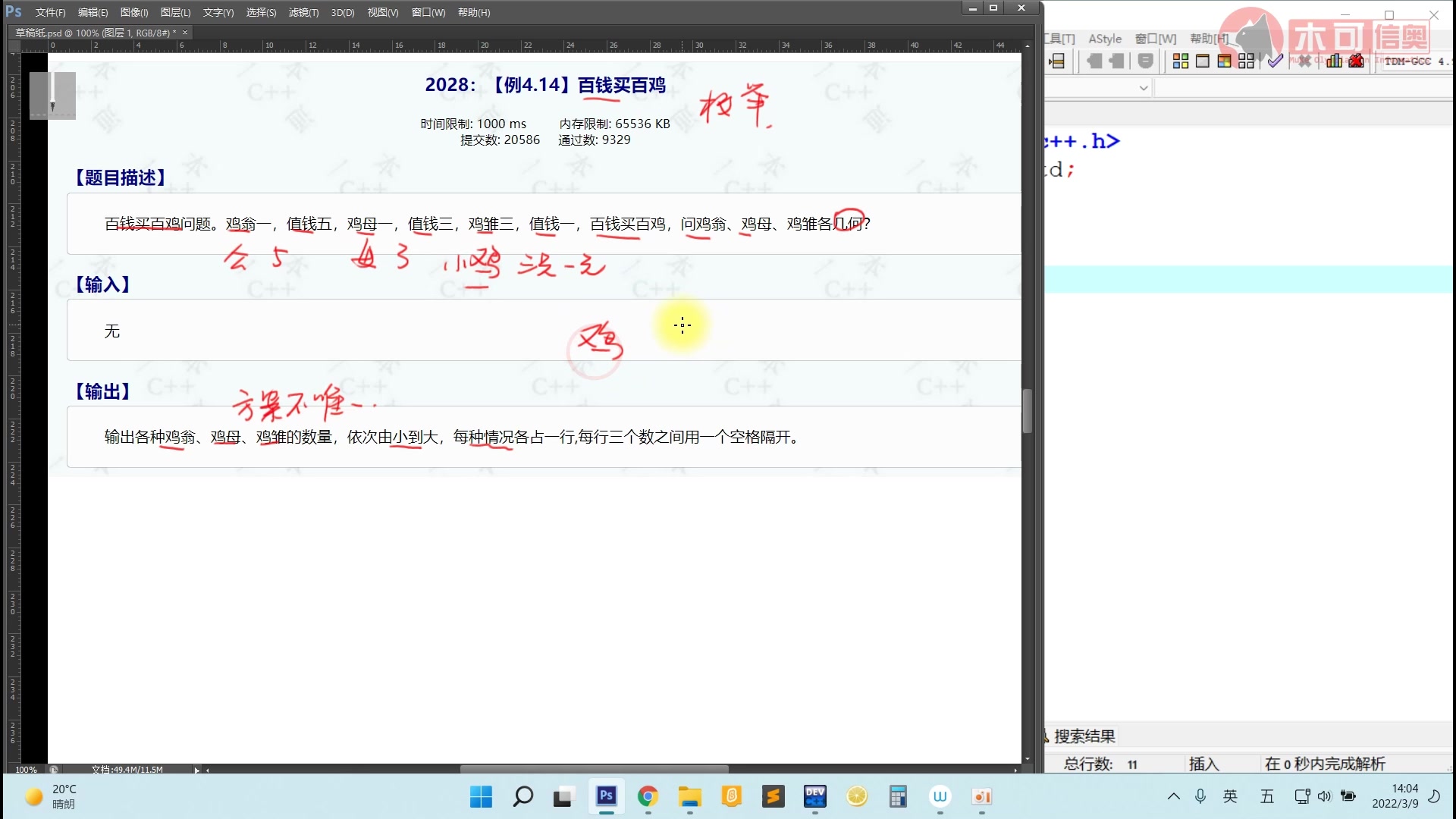This screenshot has height=819, width=1456.
Task: Show hidden system tray icons chevron
Action: point(1173,796)
